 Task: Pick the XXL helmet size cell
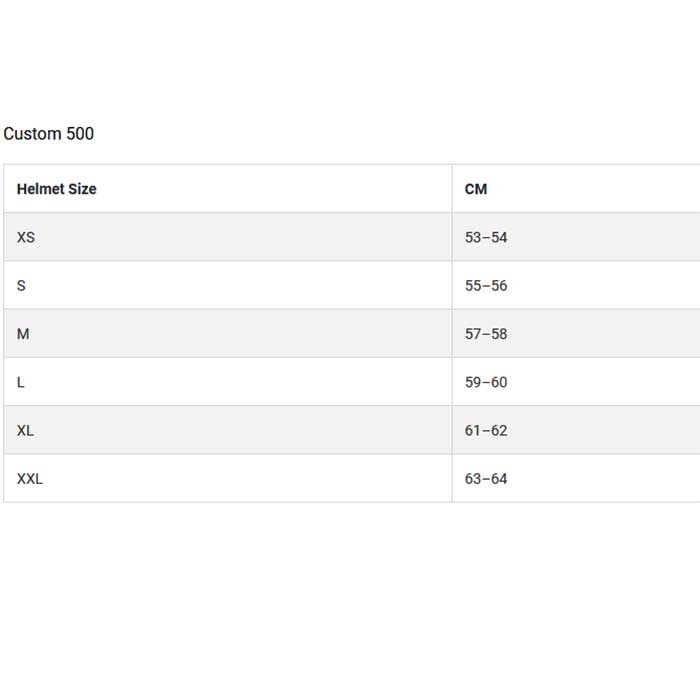[x=30, y=479]
